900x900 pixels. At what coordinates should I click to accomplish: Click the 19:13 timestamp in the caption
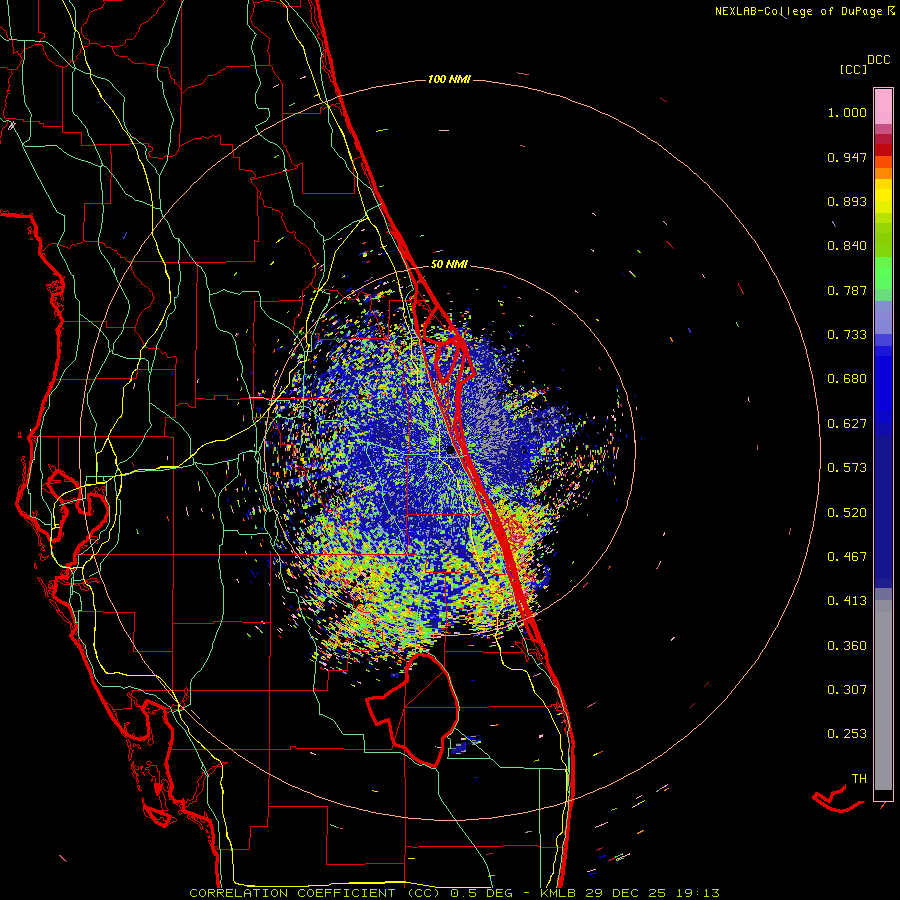pyautogui.click(x=698, y=893)
